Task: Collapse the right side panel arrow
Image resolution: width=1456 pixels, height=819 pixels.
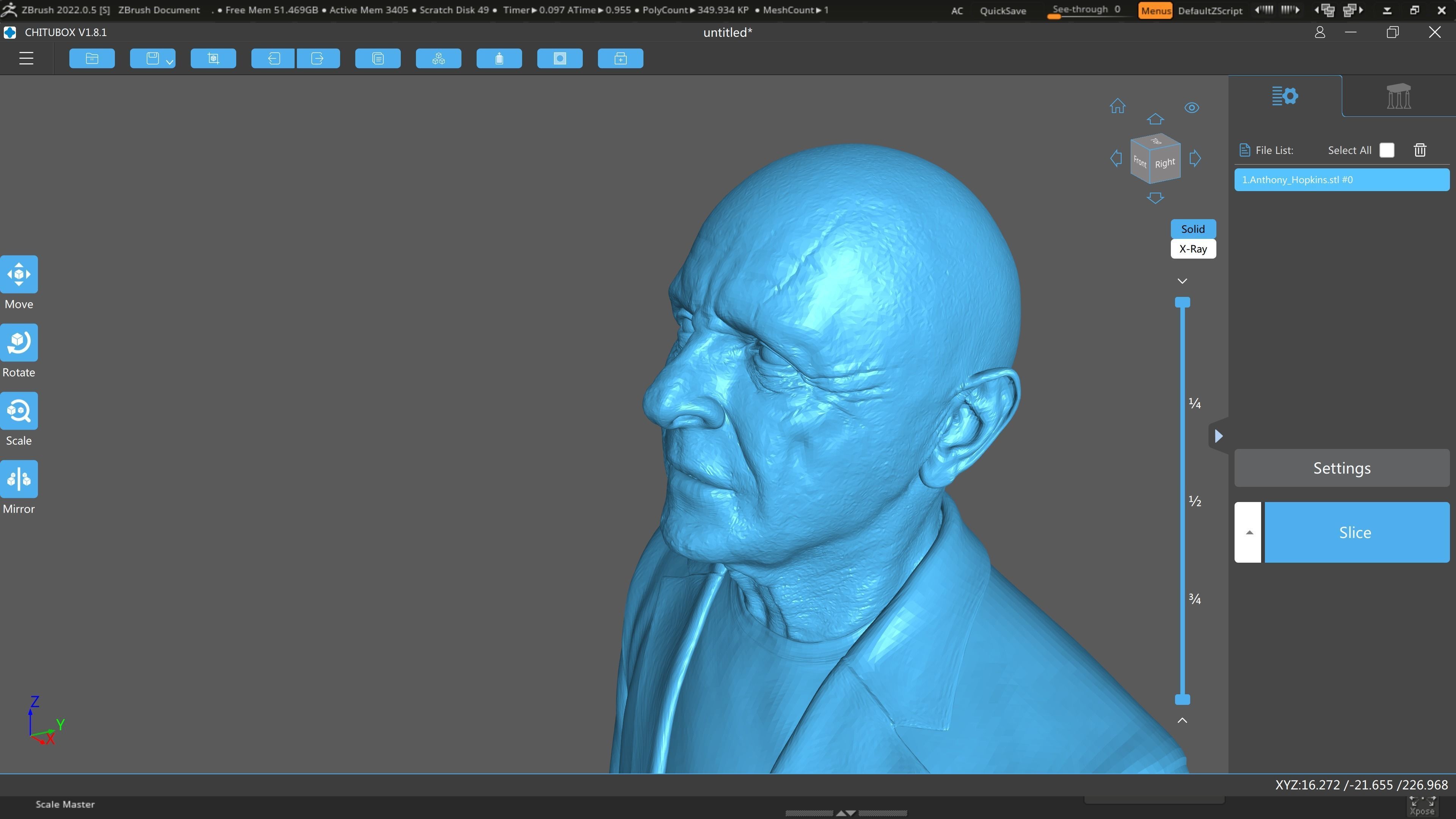Action: pos(1219,436)
